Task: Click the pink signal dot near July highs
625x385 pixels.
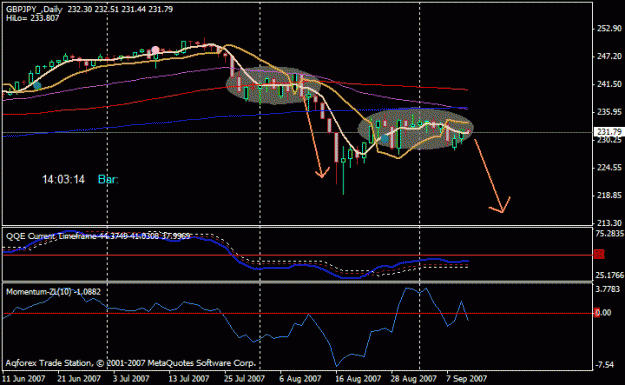Action: (x=155, y=50)
